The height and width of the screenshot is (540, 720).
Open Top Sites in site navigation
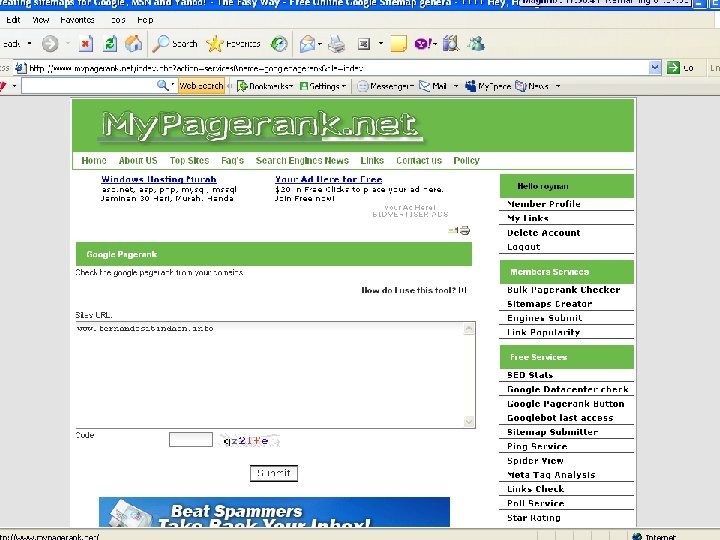(189, 160)
